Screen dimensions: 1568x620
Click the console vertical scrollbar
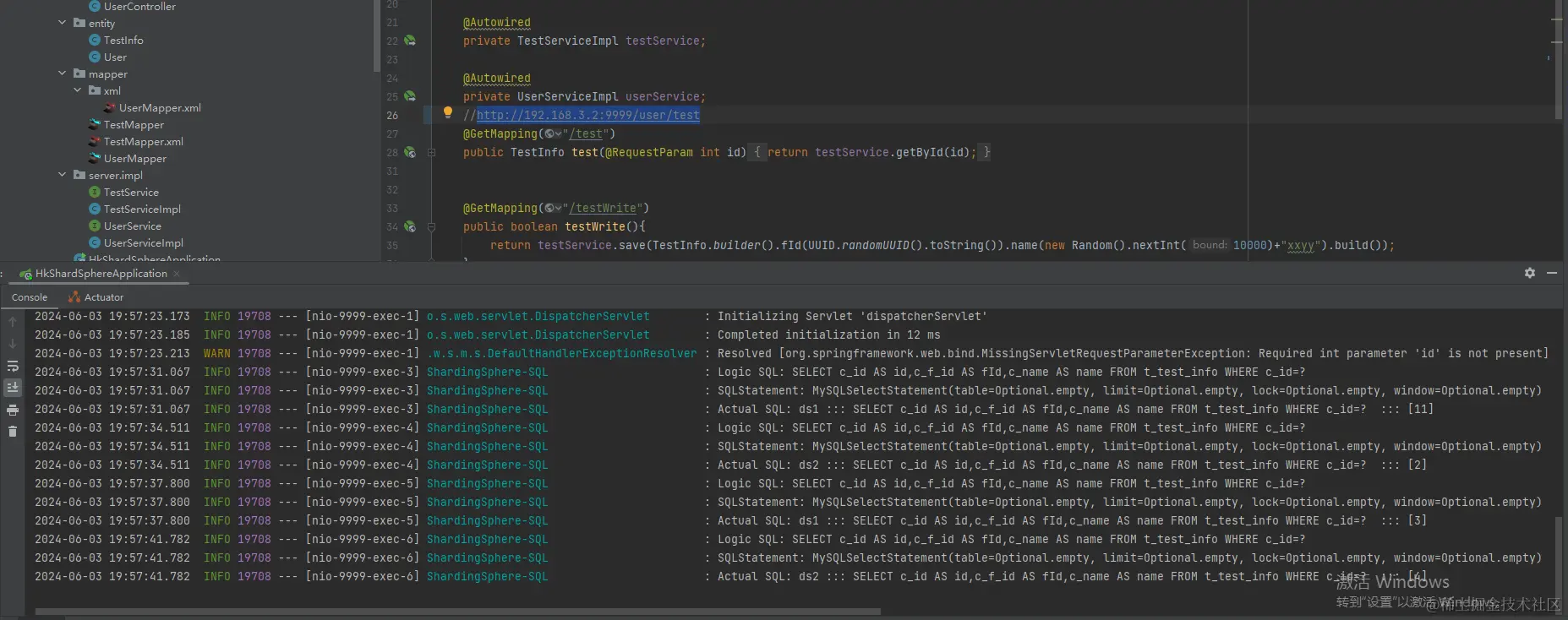[x=1559, y=554]
